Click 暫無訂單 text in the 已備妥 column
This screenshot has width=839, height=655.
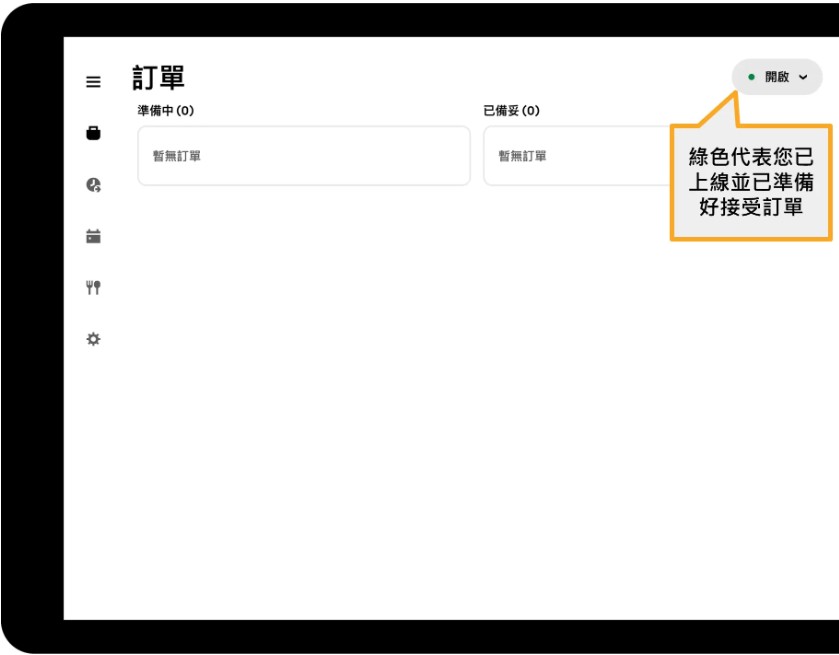[523, 156]
